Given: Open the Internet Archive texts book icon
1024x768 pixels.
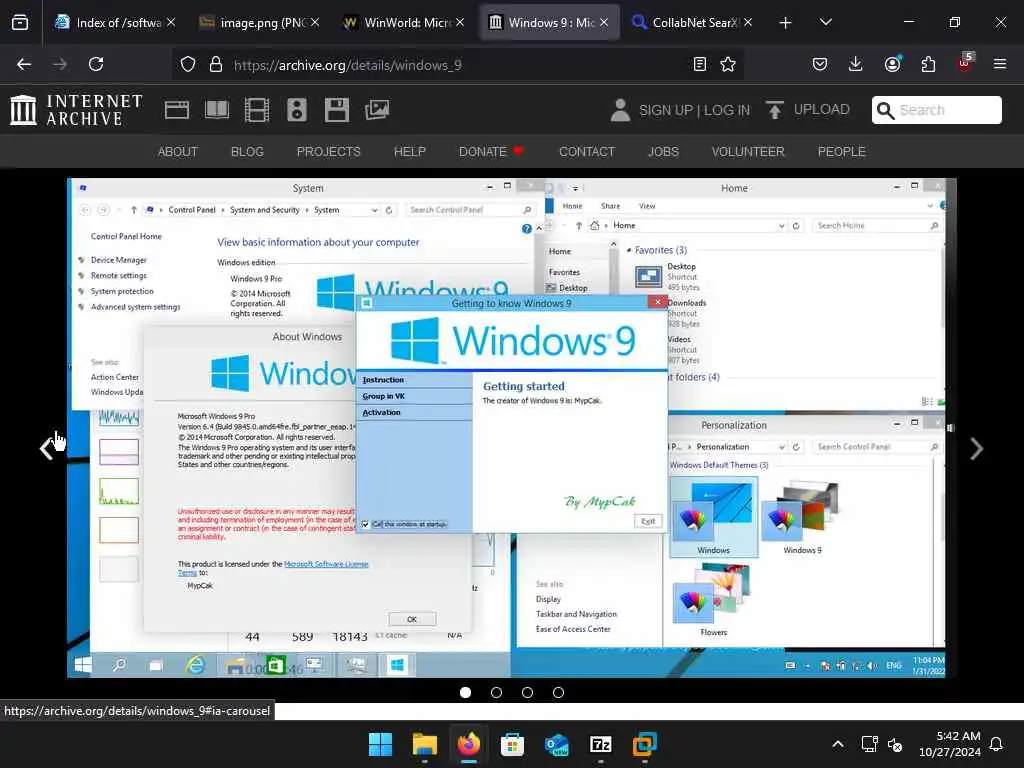Looking at the screenshot, I should (217, 110).
